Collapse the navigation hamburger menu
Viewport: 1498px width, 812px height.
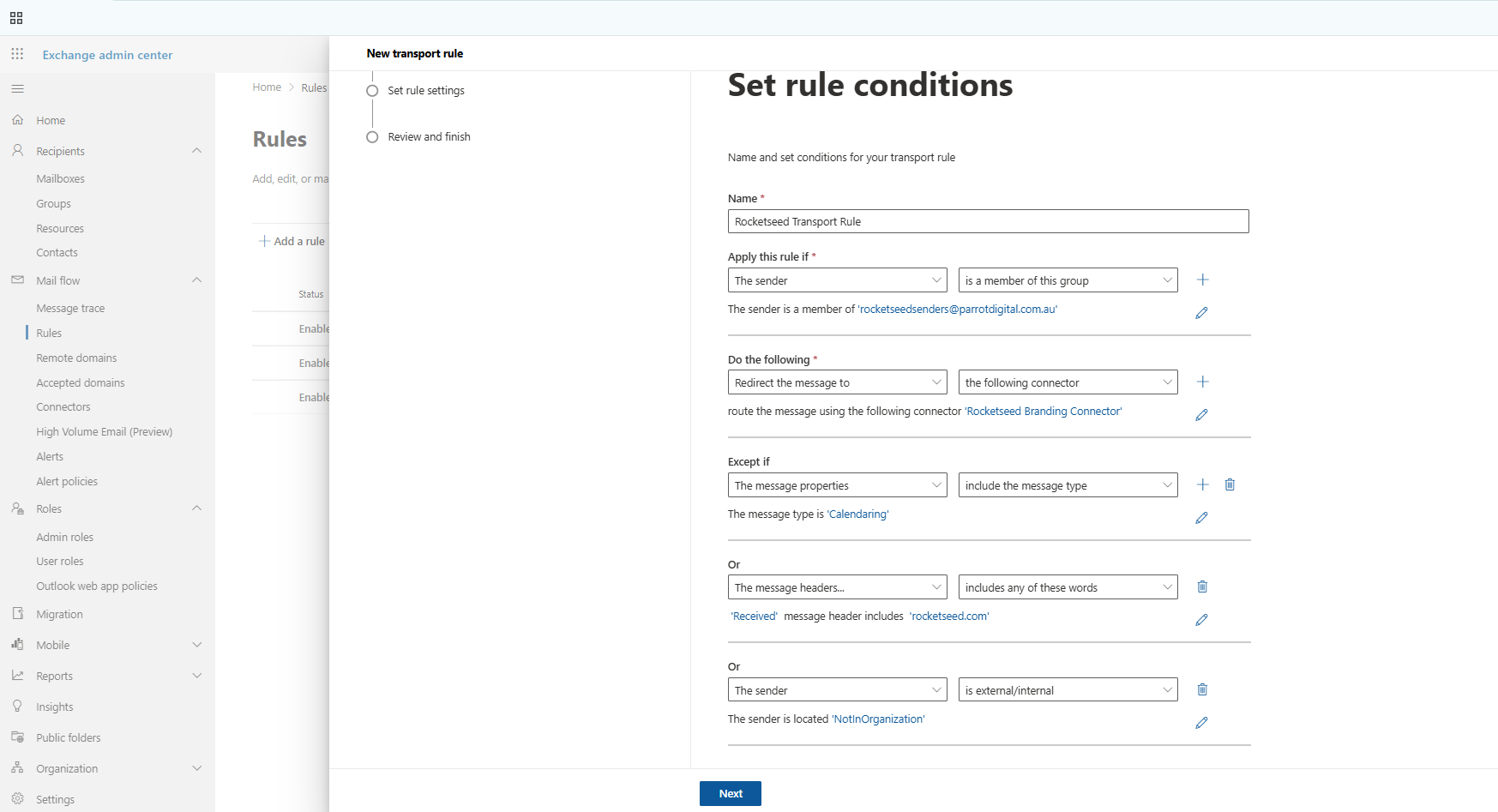point(17,89)
